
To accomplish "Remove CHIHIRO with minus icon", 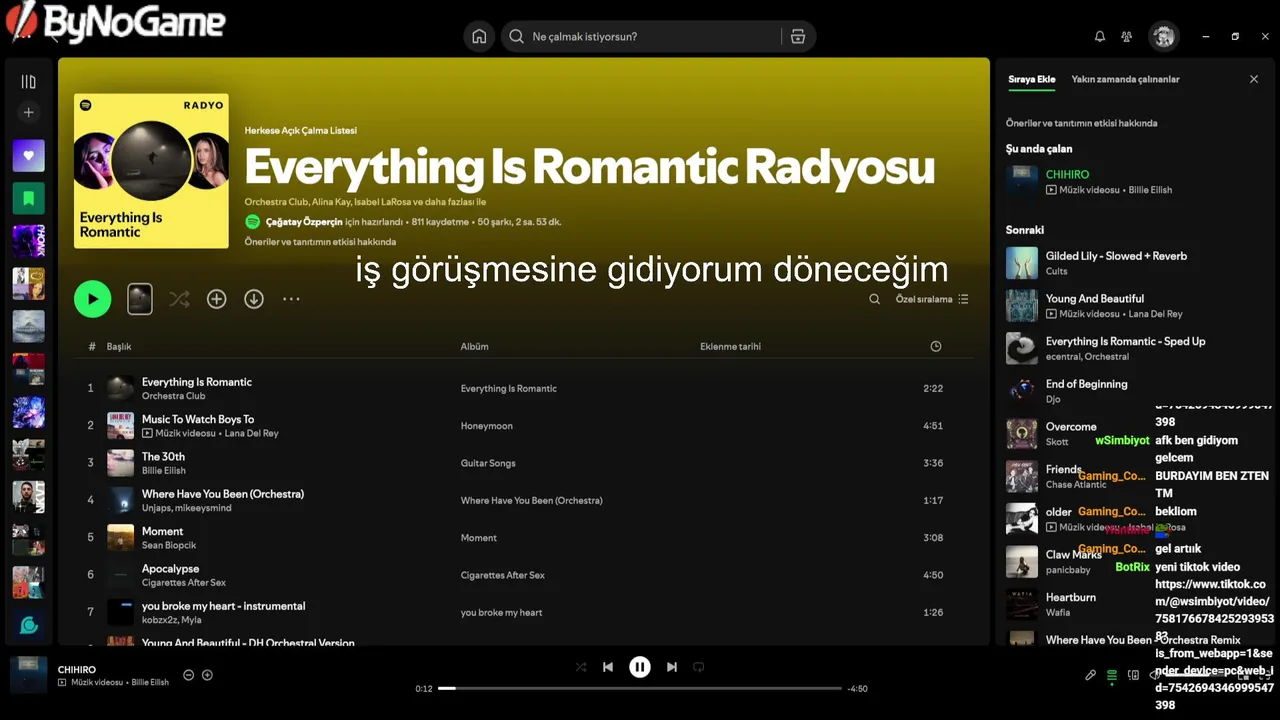I will click(x=188, y=675).
